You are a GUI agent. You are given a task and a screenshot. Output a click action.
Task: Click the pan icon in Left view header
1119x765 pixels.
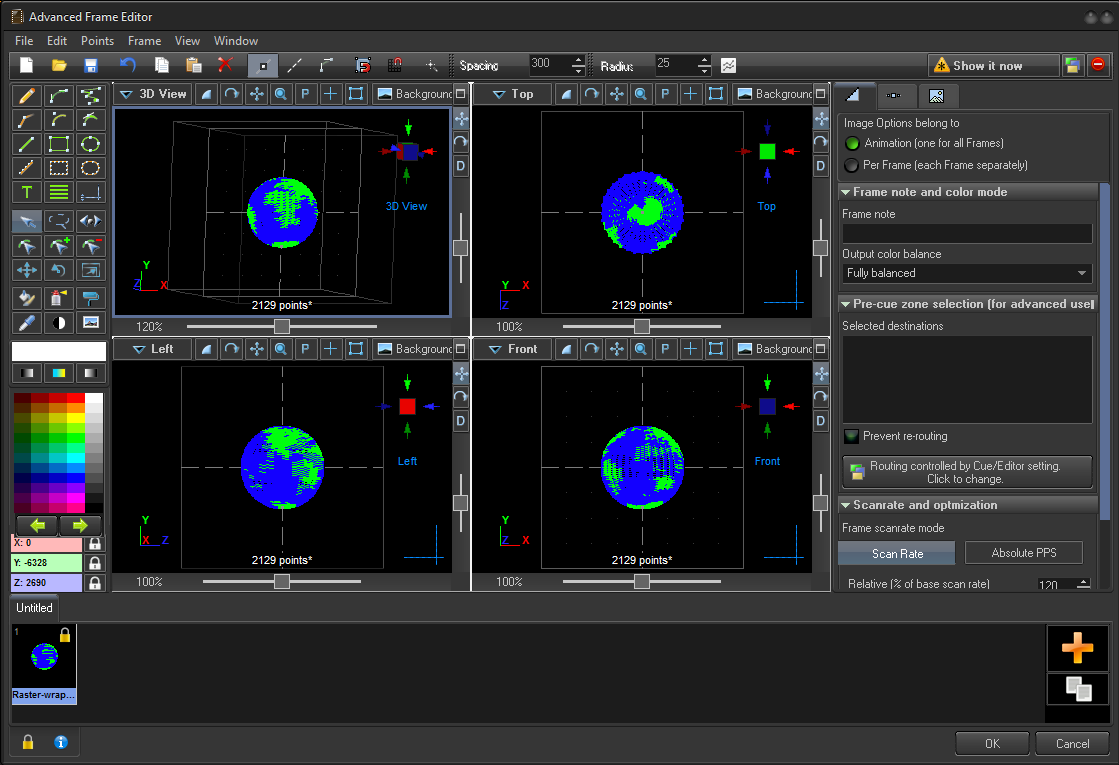(256, 349)
